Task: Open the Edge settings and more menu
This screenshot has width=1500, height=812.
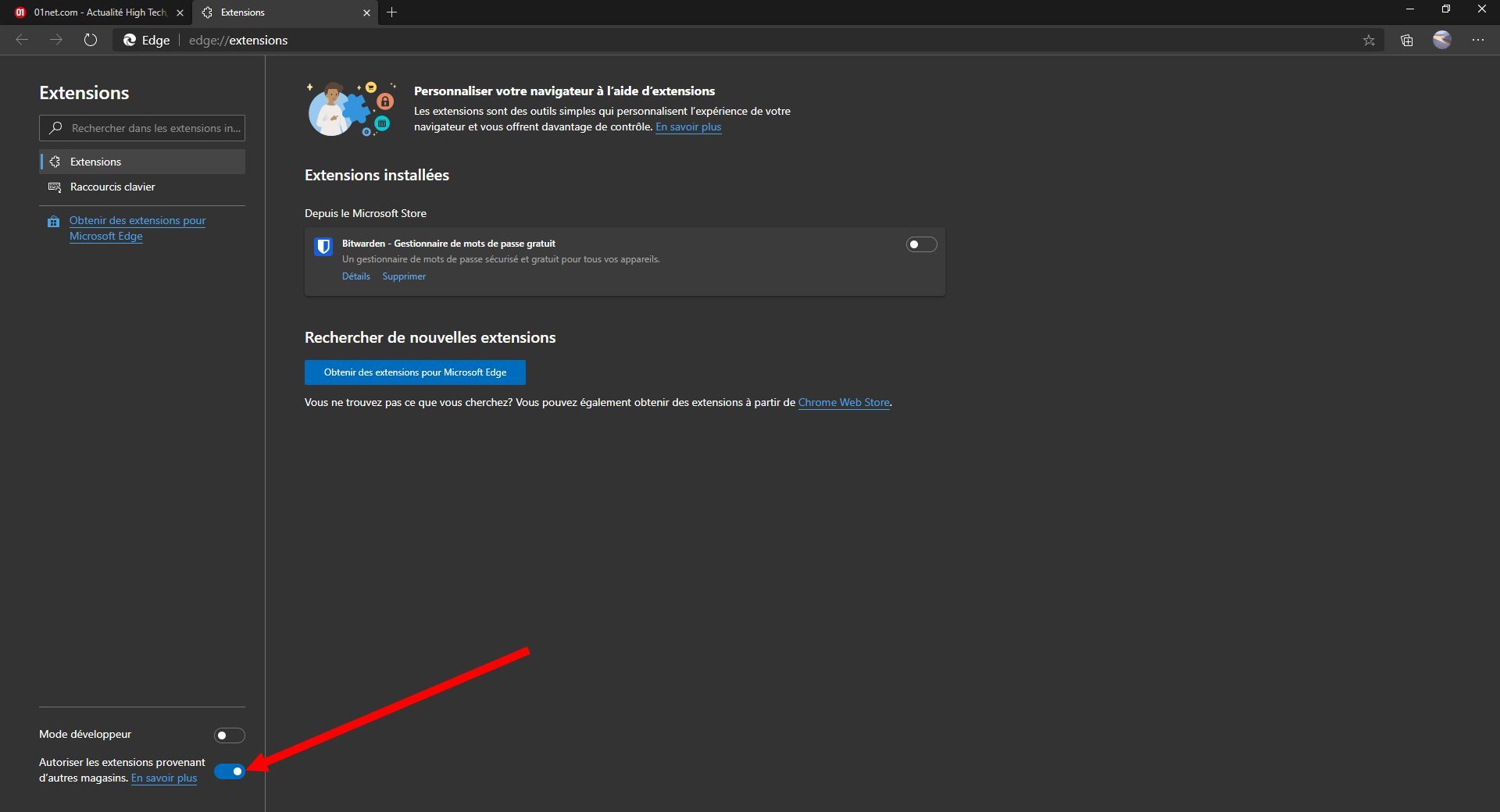Action: click(x=1478, y=40)
